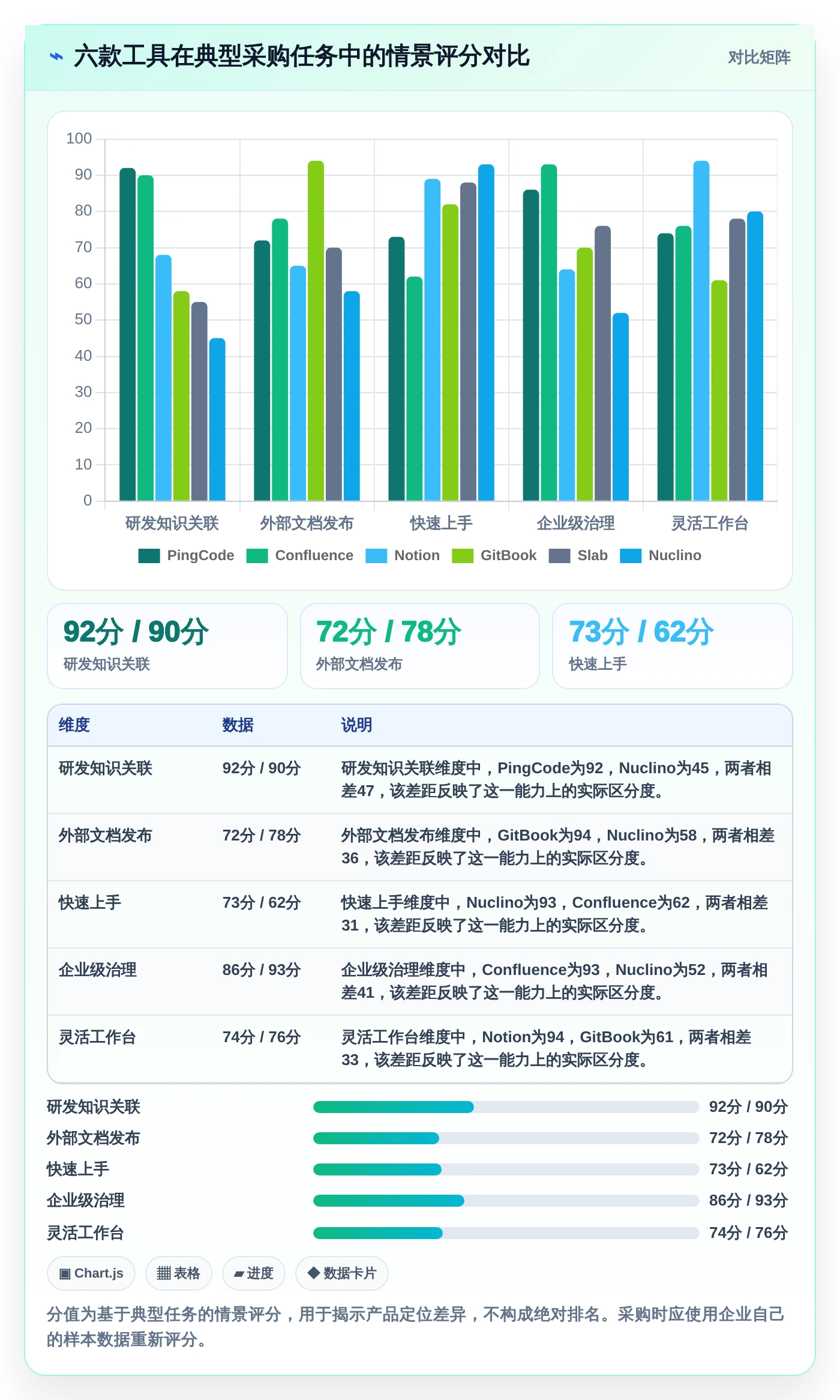Click the 外部文档发布 progress bar
The width and height of the screenshot is (840, 1400).
click(506, 1138)
